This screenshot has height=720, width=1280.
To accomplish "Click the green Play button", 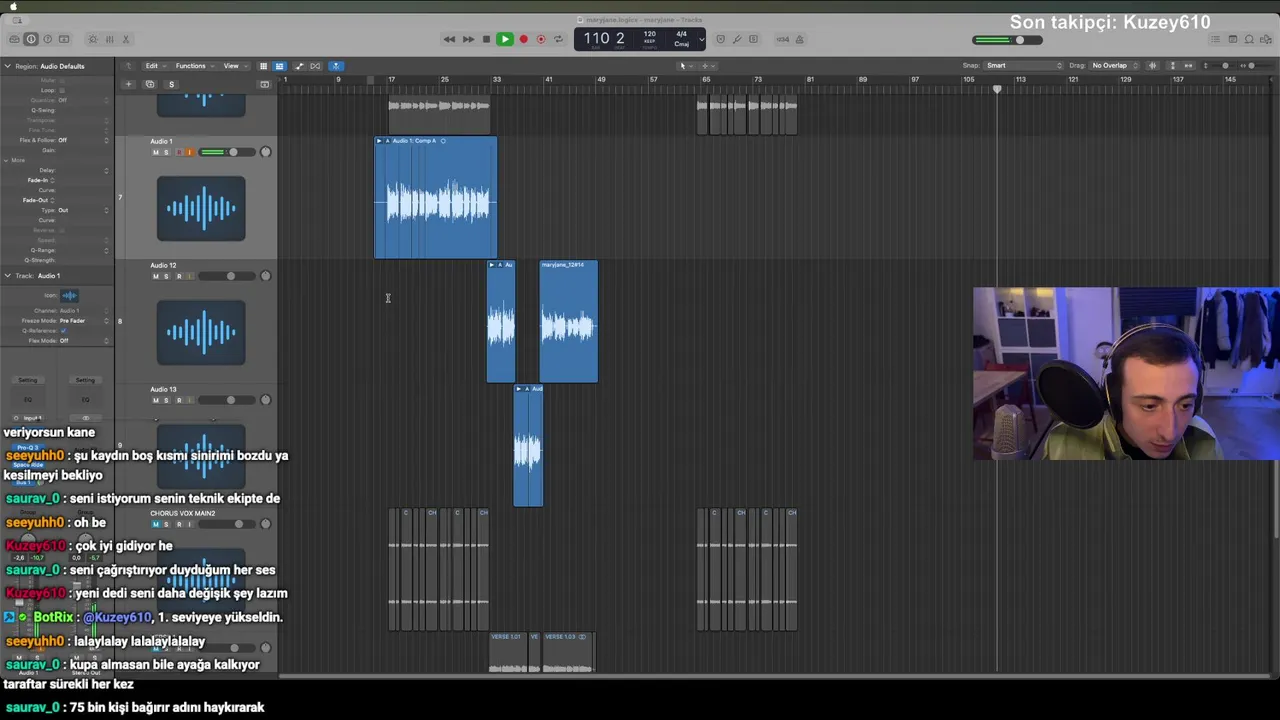I will [505, 39].
